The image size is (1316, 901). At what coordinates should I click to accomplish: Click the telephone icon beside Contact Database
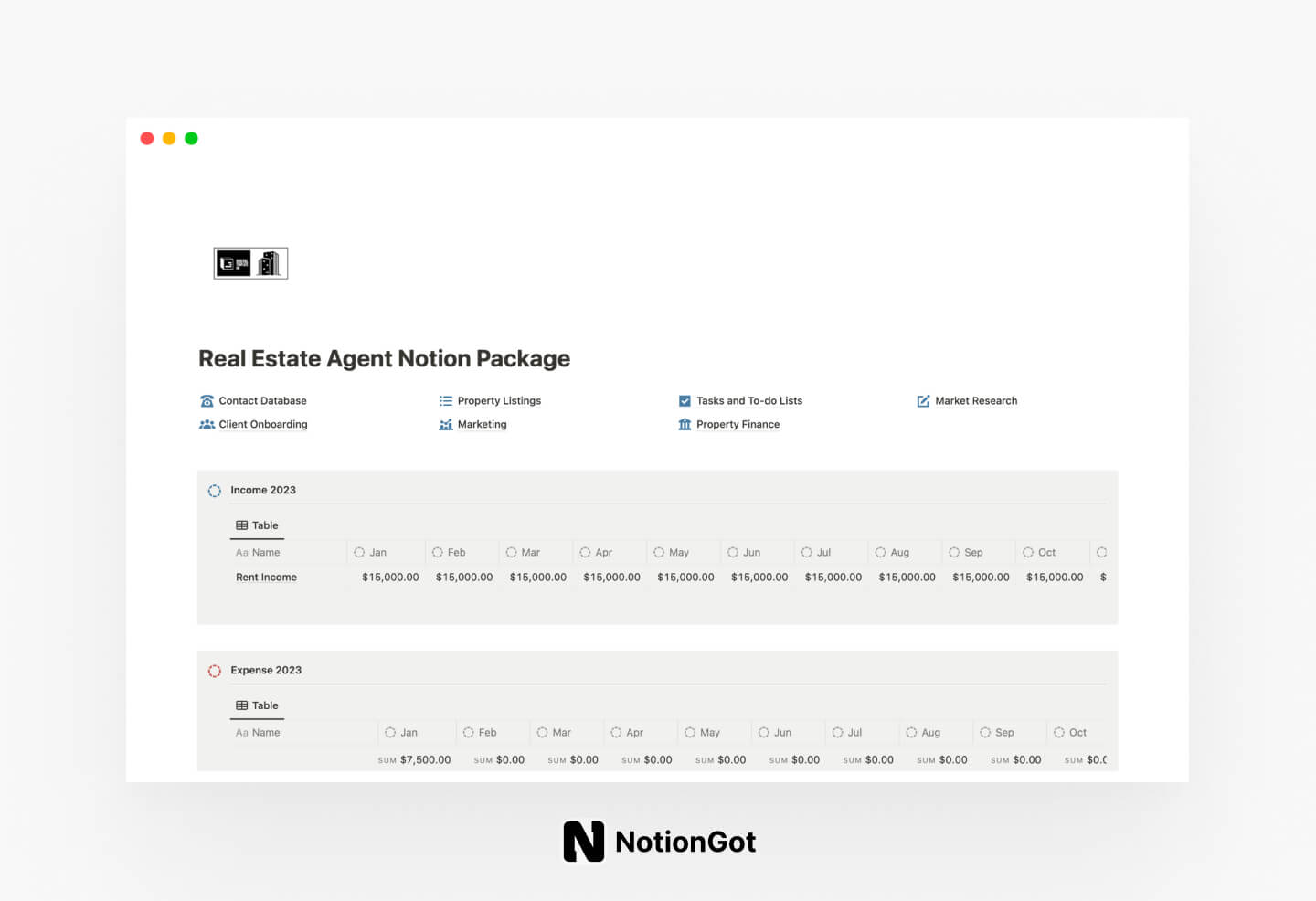(207, 400)
